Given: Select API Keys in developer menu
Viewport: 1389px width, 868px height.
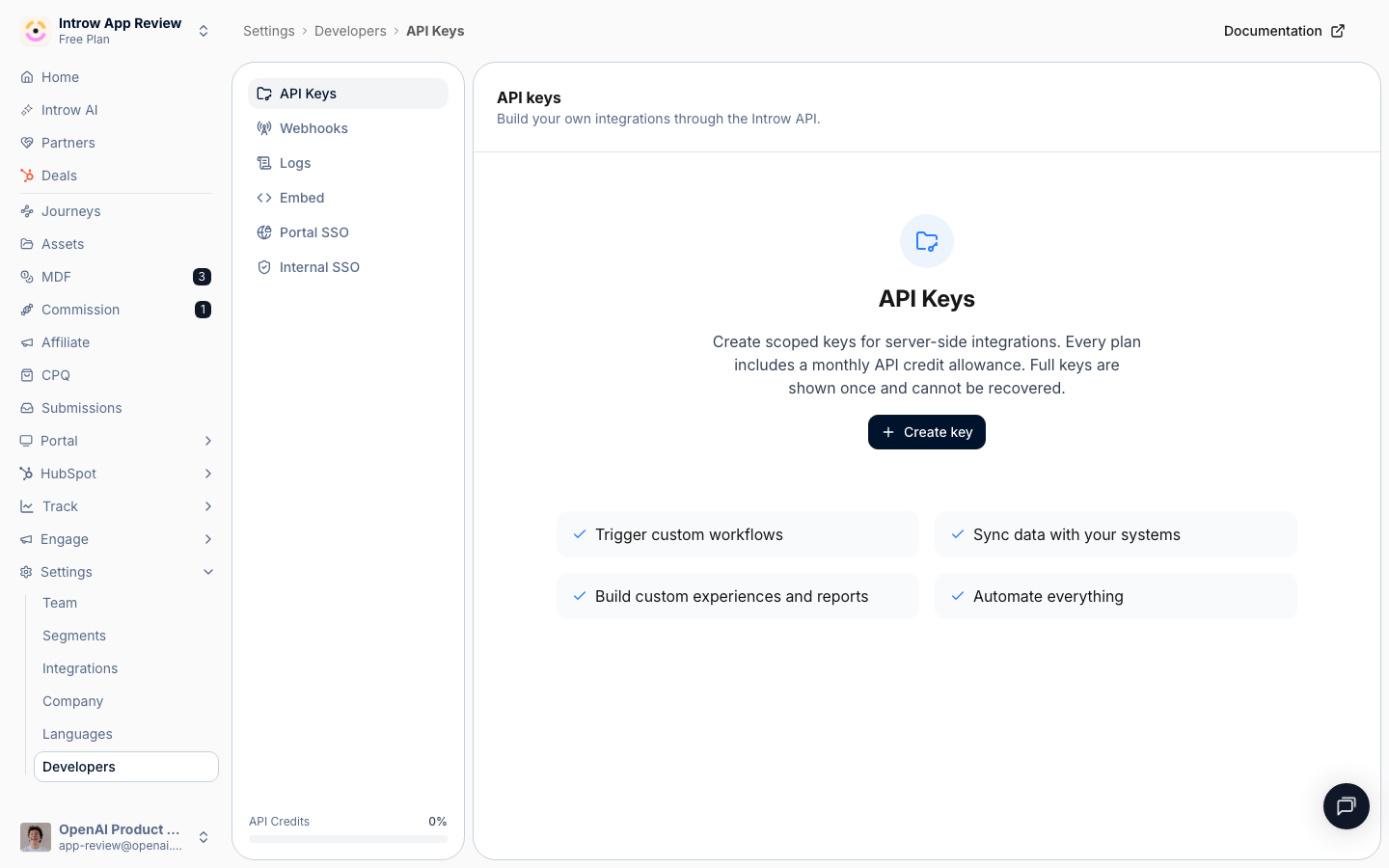Looking at the screenshot, I should point(348,94).
